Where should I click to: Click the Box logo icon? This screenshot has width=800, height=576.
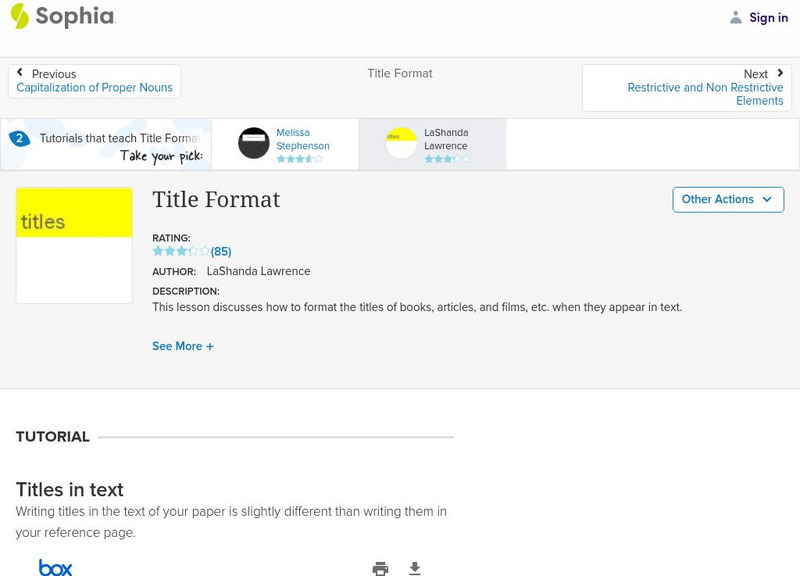[55, 567]
